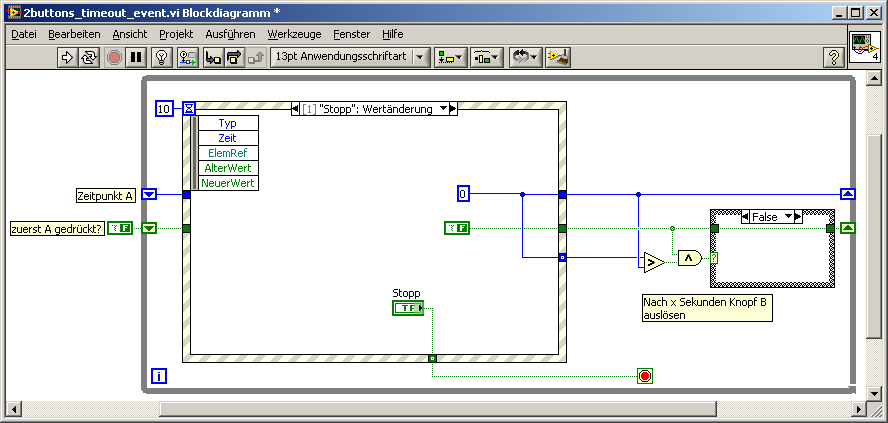Open the False case selector dropdown
The width and height of the screenshot is (888, 423).
pyautogui.click(x=788, y=216)
